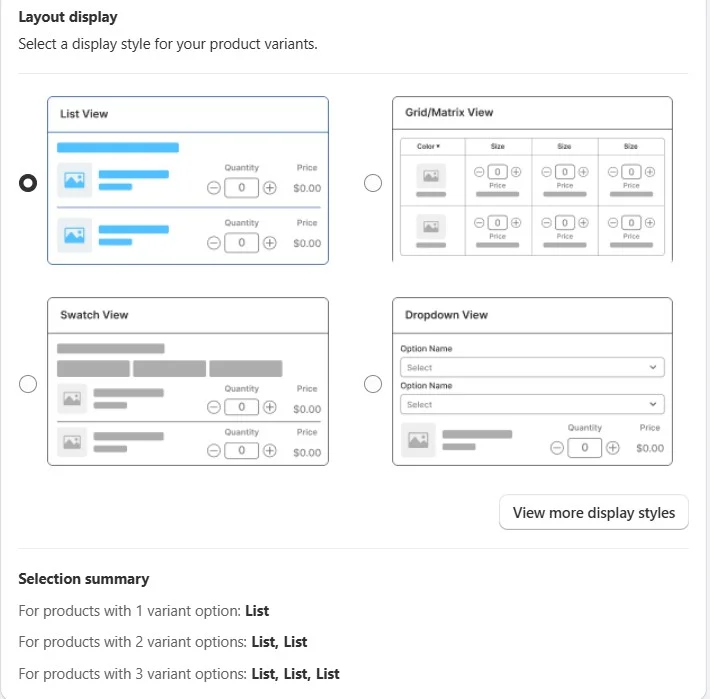Screen dimensions: 710x699
Task: Click plus icon in first List View row
Action: [270, 187]
